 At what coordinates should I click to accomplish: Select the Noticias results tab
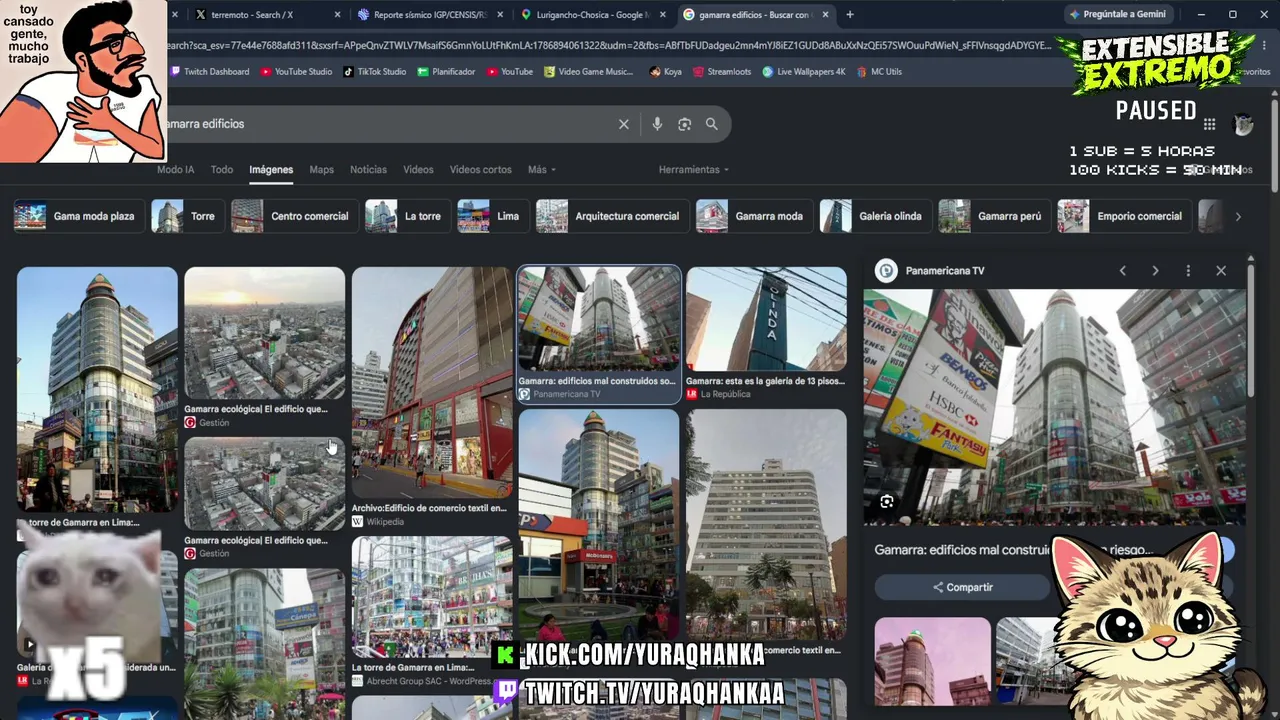(x=368, y=170)
